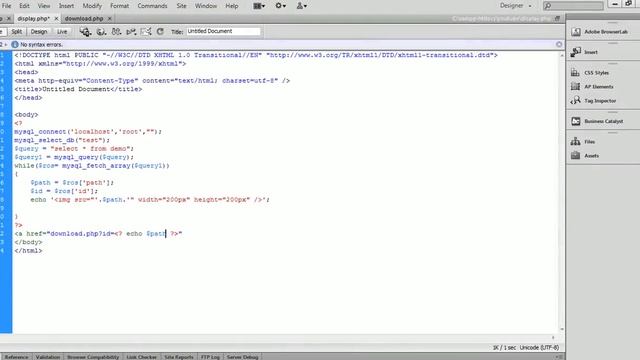640x360 pixels.
Task: Click the document window restore icon
Action: coord(557,18)
